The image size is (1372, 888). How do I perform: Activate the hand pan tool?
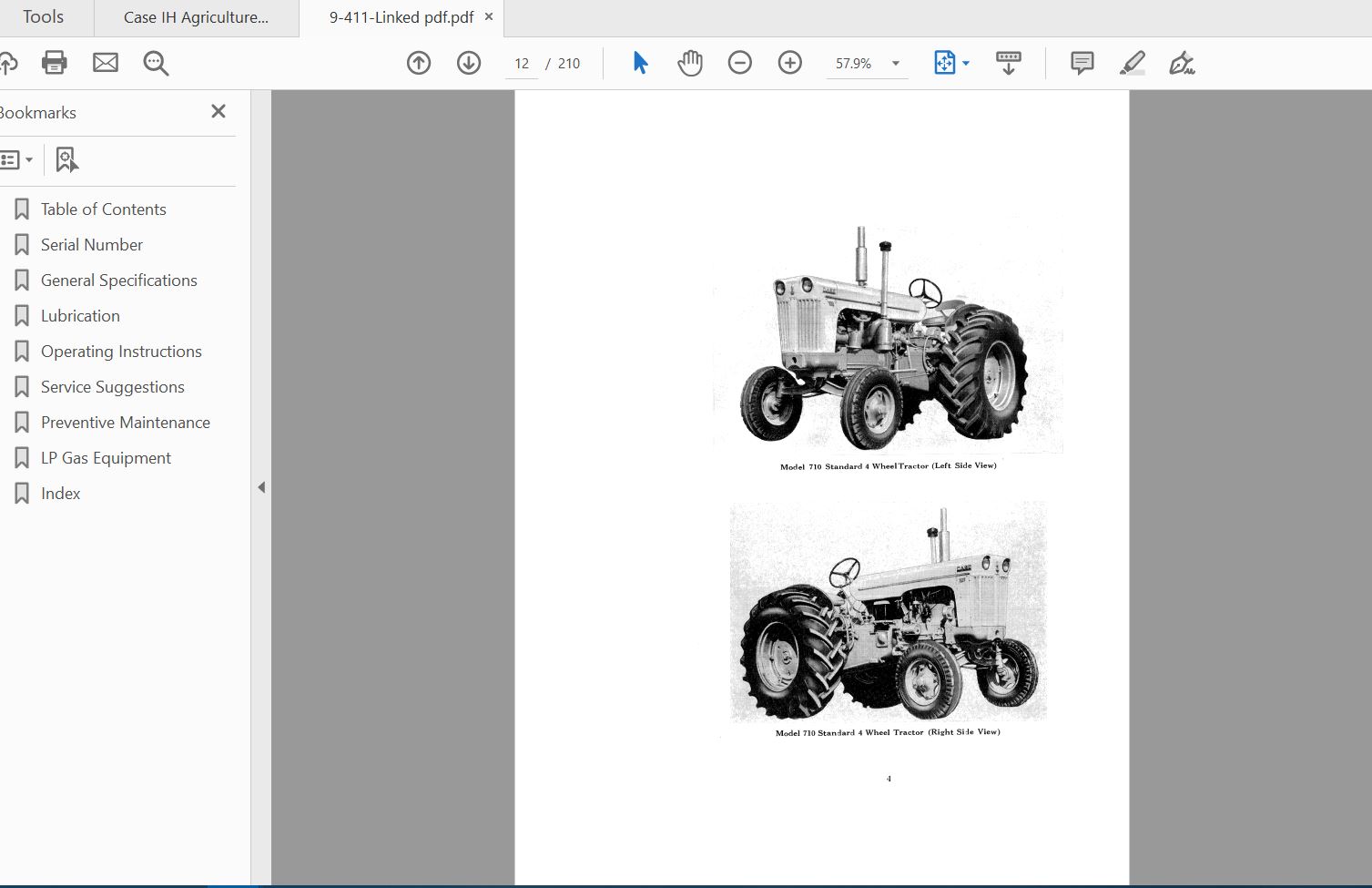(690, 63)
